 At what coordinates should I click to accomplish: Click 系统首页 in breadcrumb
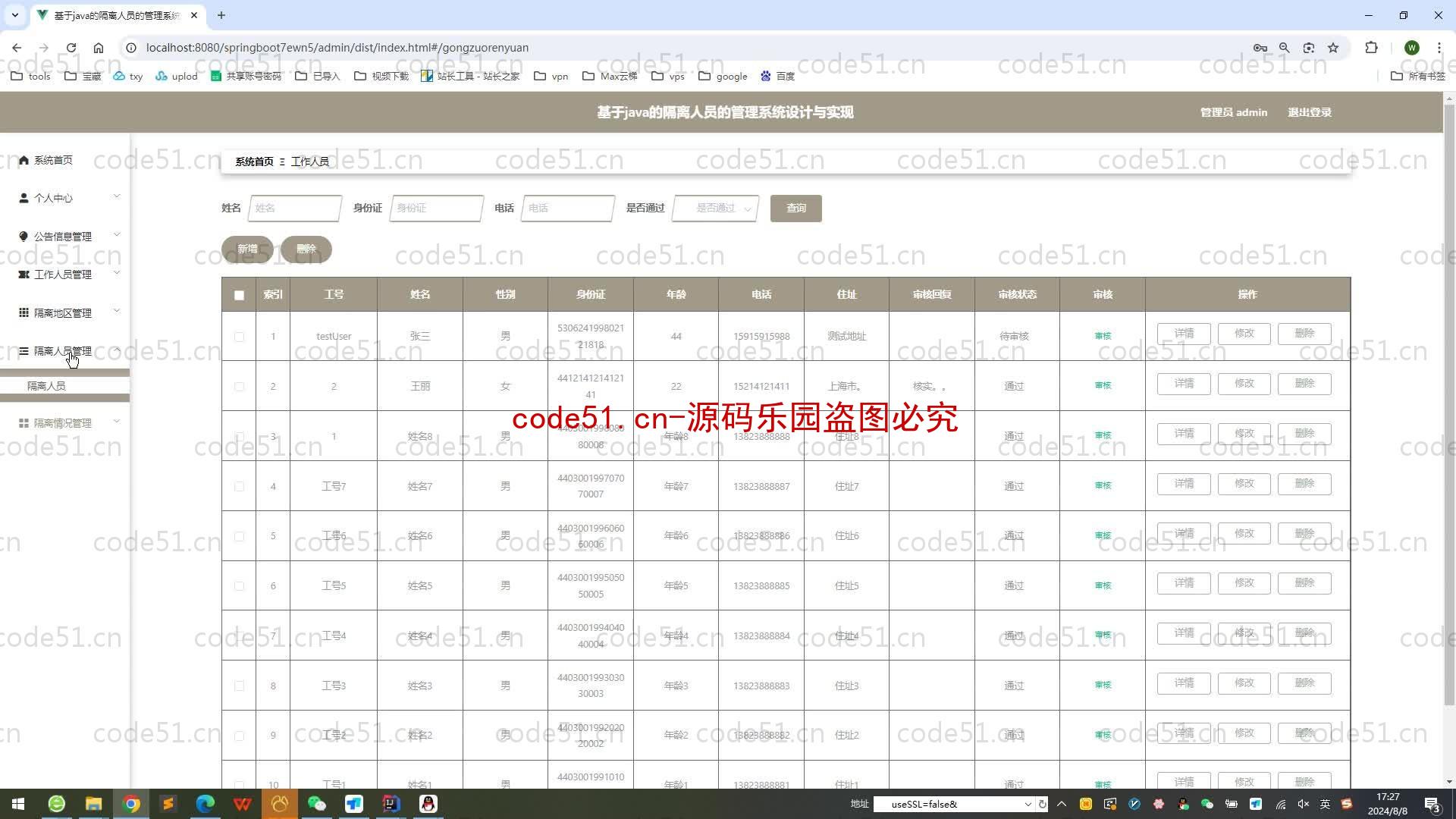click(x=254, y=162)
